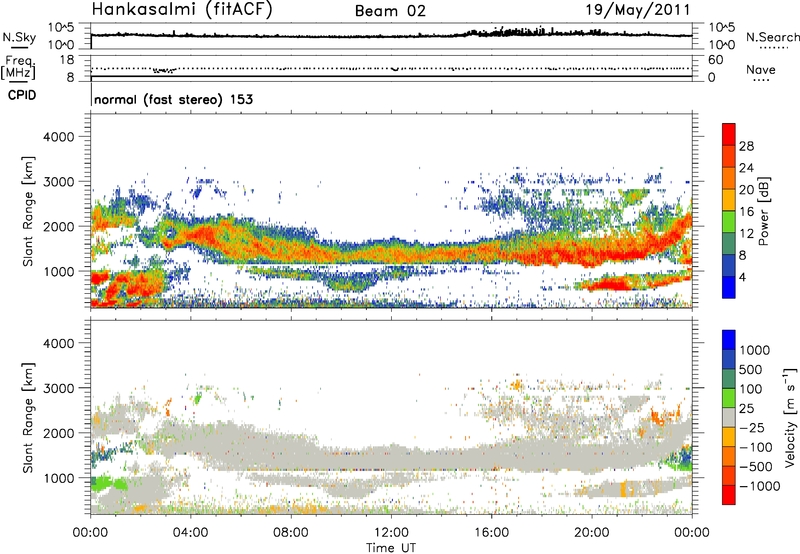800x554 pixels.
Task: Click the 3000 tick on velocity panel axis
Action: (59, 388)
